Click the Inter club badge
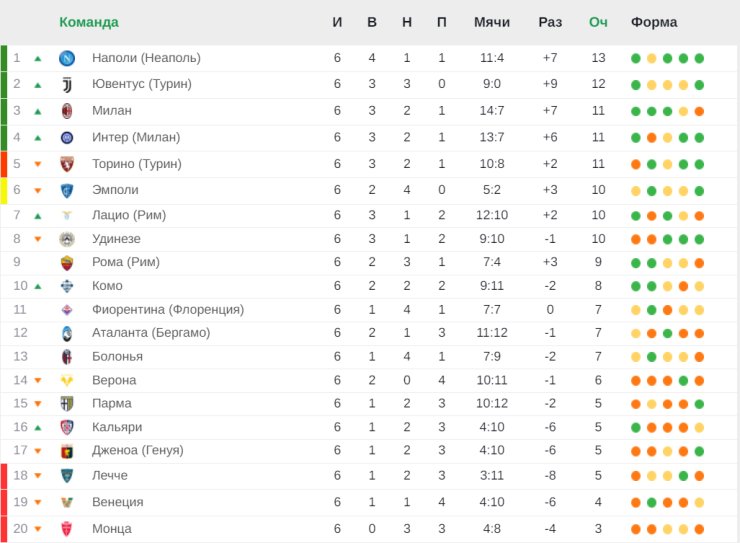Viewport: 740px width, 543px height. click(67, 138)
